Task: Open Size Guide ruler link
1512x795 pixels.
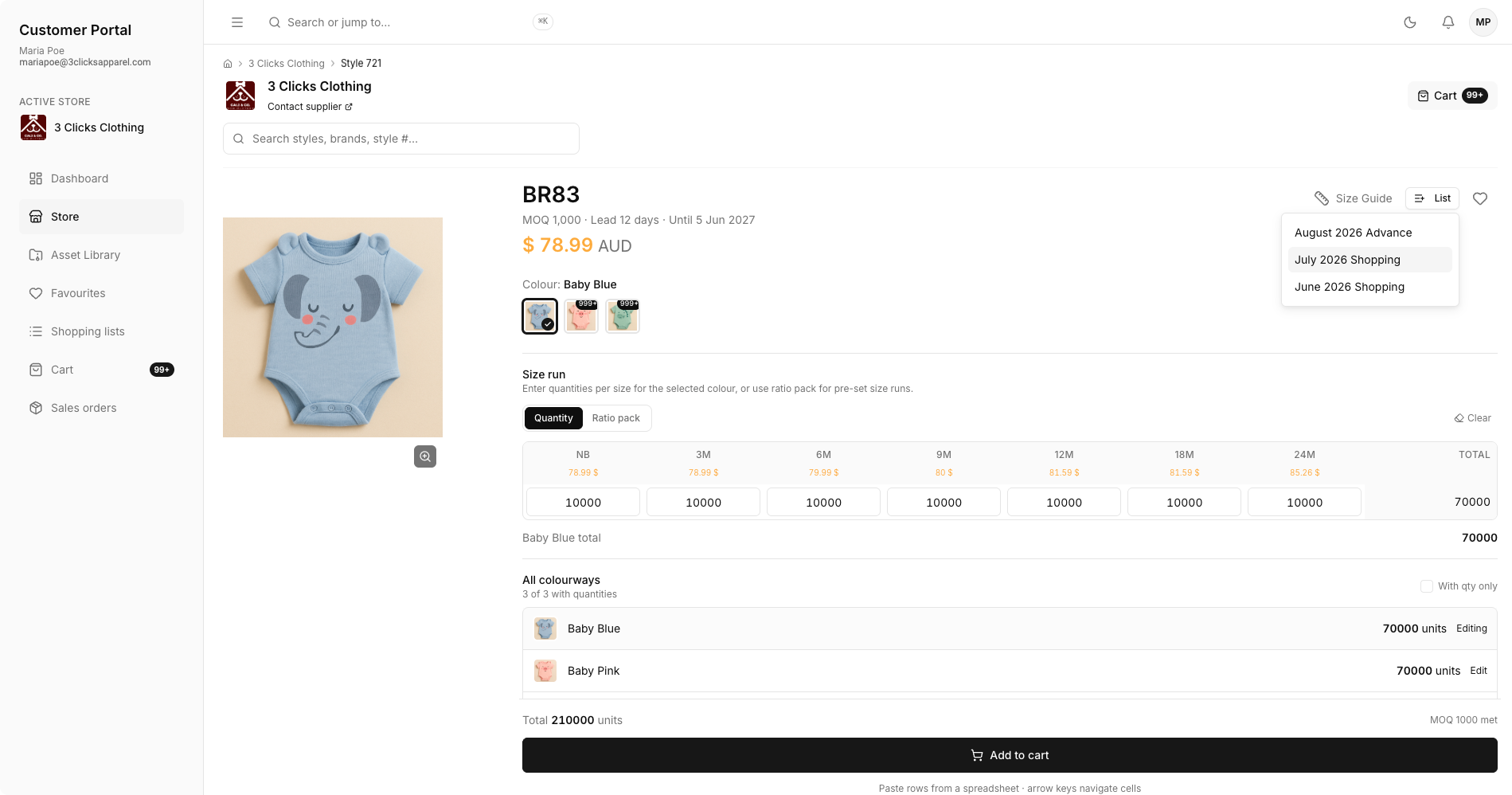Action: (x=1353, y=198)
